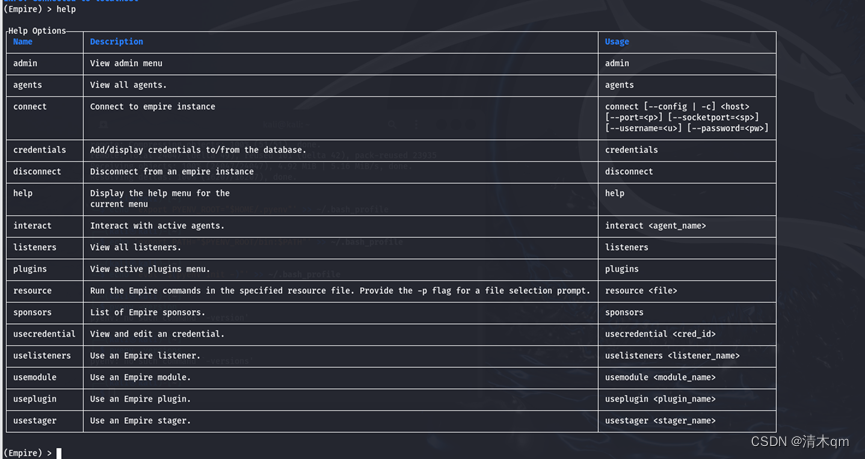Click 'sponsors' in the Name column
The width and height of the screenshot is (865, 459).
tap(32, 312)
